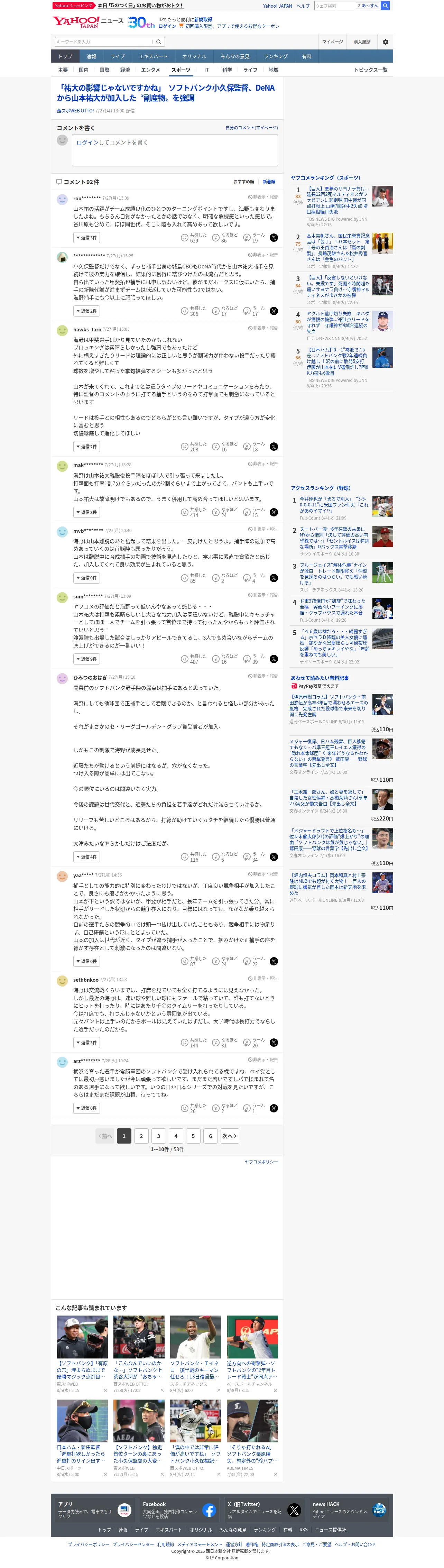The image size is (444, 1568).
Task: Open トピックス一覧 in category bar
Action: (370, 70)
